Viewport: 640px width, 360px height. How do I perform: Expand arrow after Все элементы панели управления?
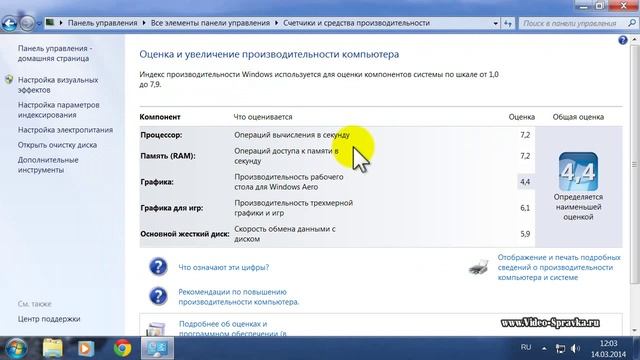(276, 23)
